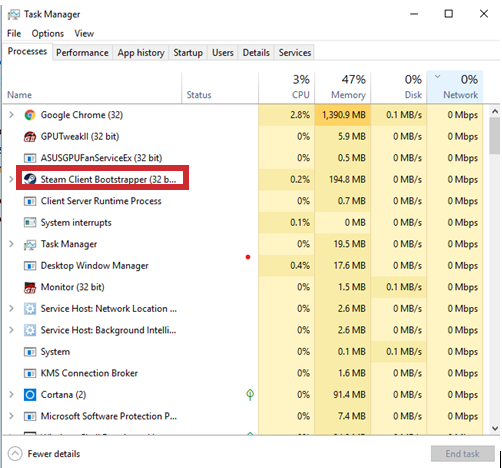Click the 91.4 MB memory value for Cortana
Viewport: 502px width, 468px height.
(349, 395)
